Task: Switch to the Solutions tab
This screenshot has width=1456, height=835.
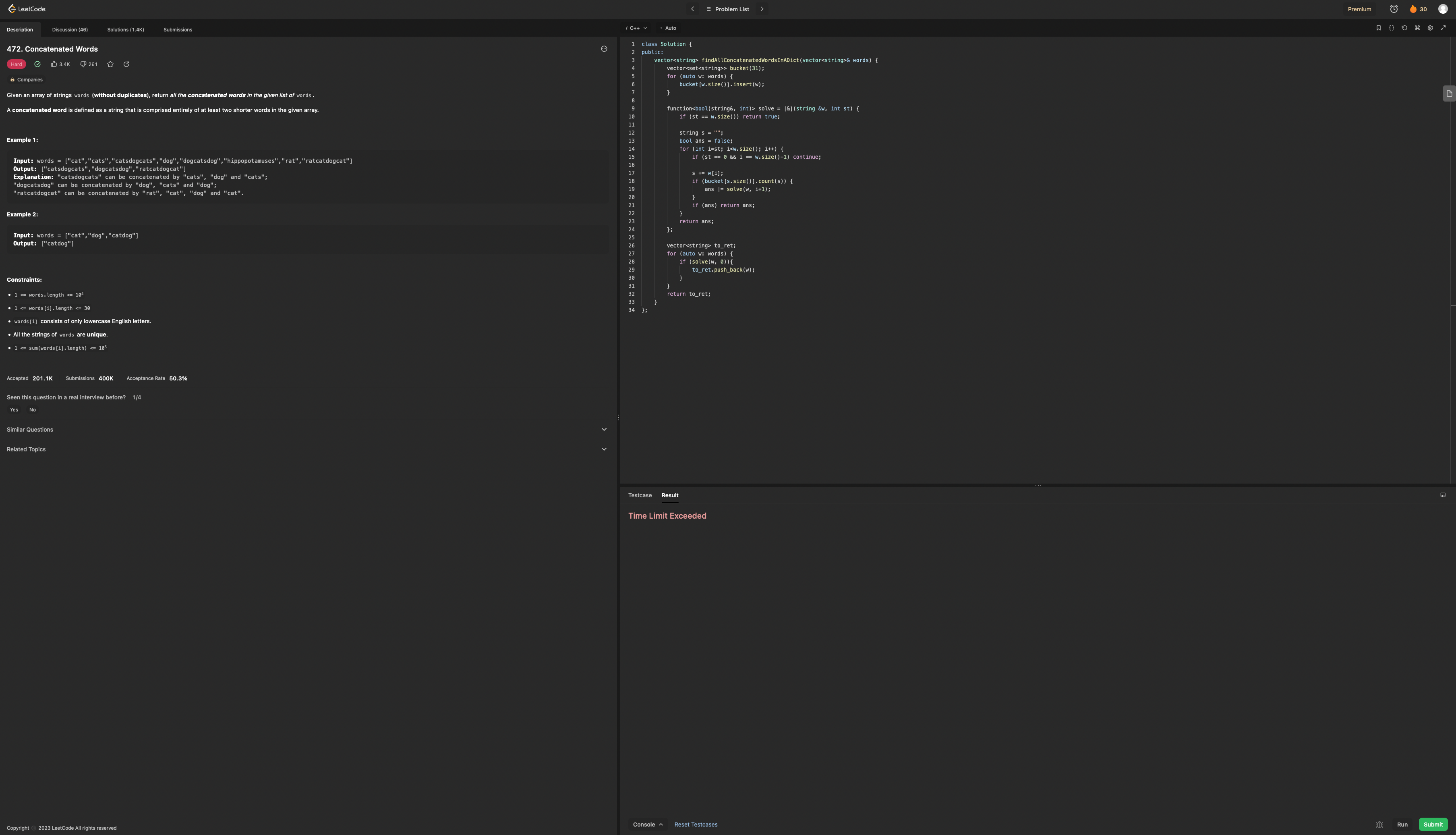Action: click(126, 30)
